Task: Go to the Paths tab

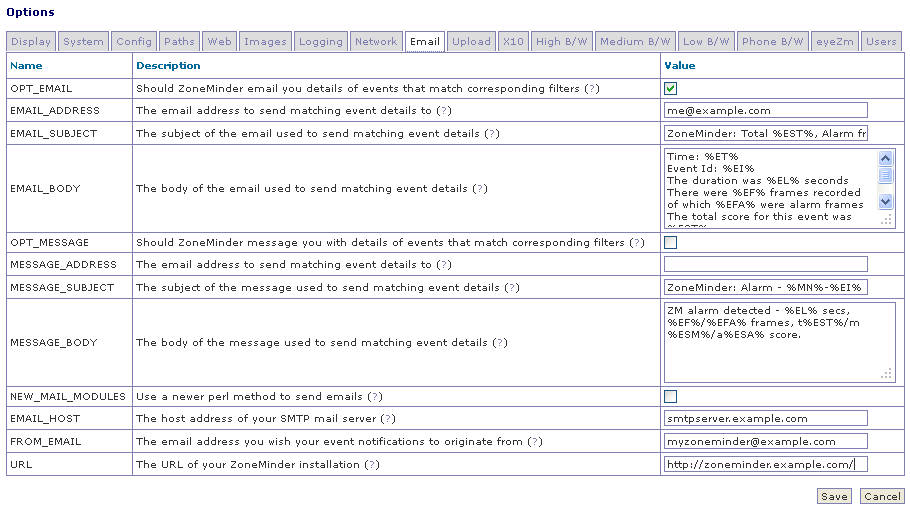Action: tap(179, 42)
